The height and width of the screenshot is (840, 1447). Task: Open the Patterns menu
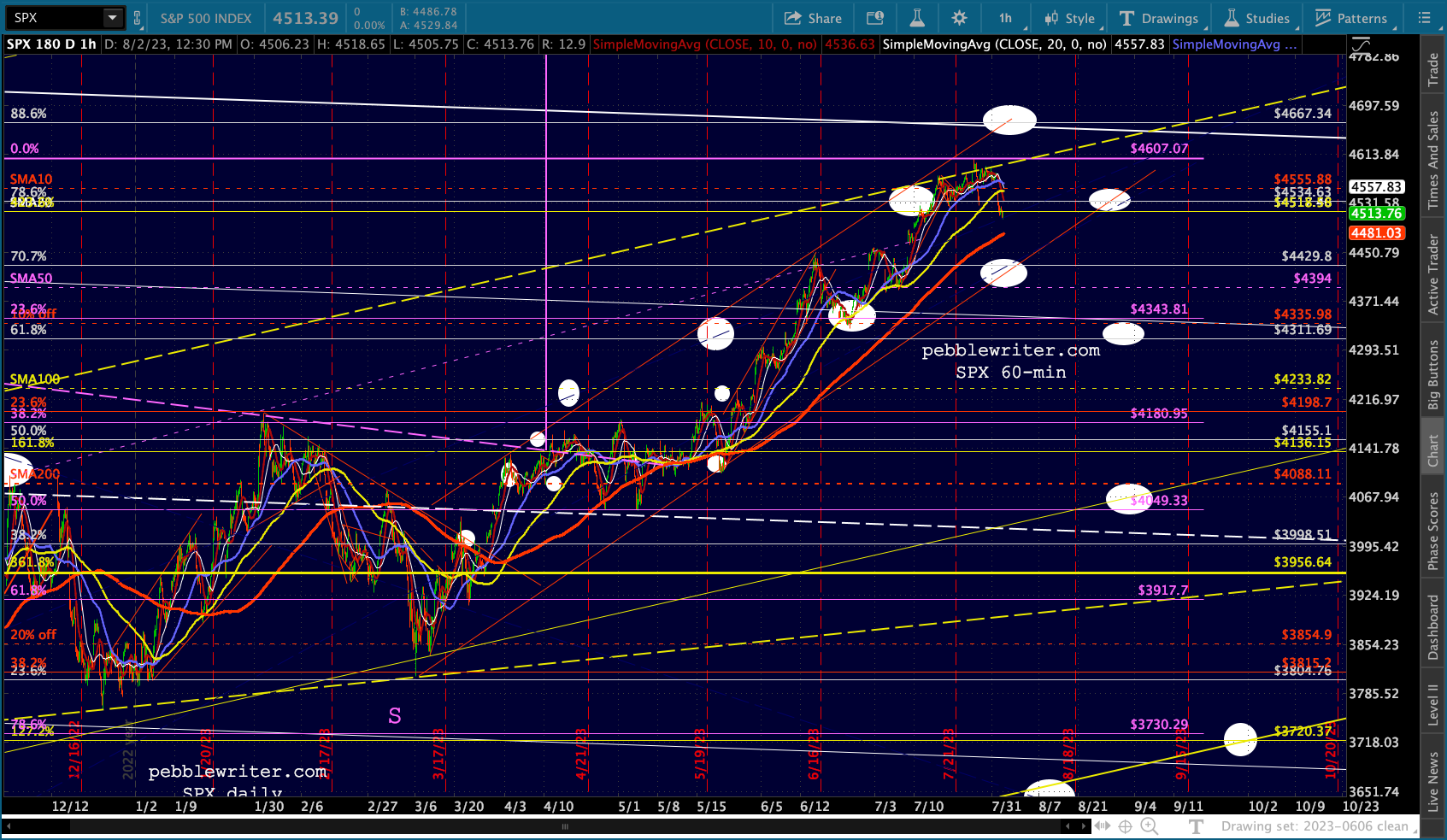(x=1351, y=18)
